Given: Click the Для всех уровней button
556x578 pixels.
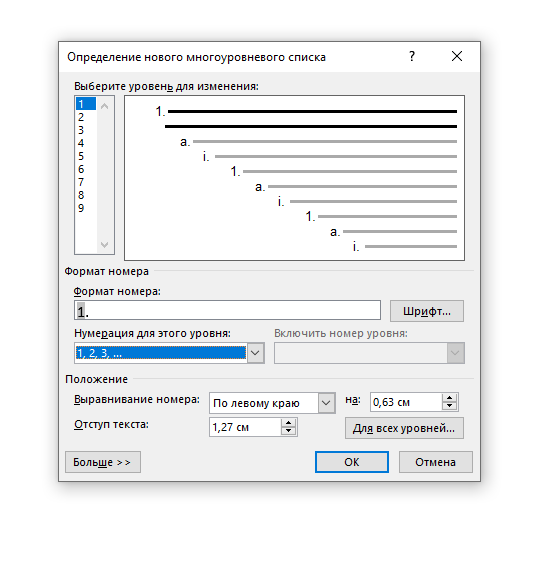Looking at the screenshot, I should pyautogui.click(x=404, y=428).
